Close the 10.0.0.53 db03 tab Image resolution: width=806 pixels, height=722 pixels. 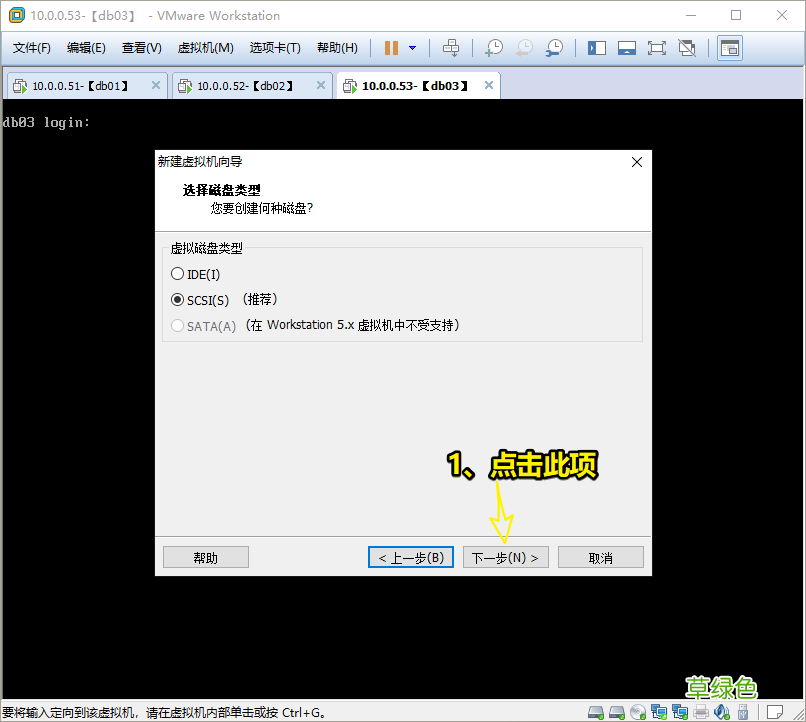click(x=489, y=85)
